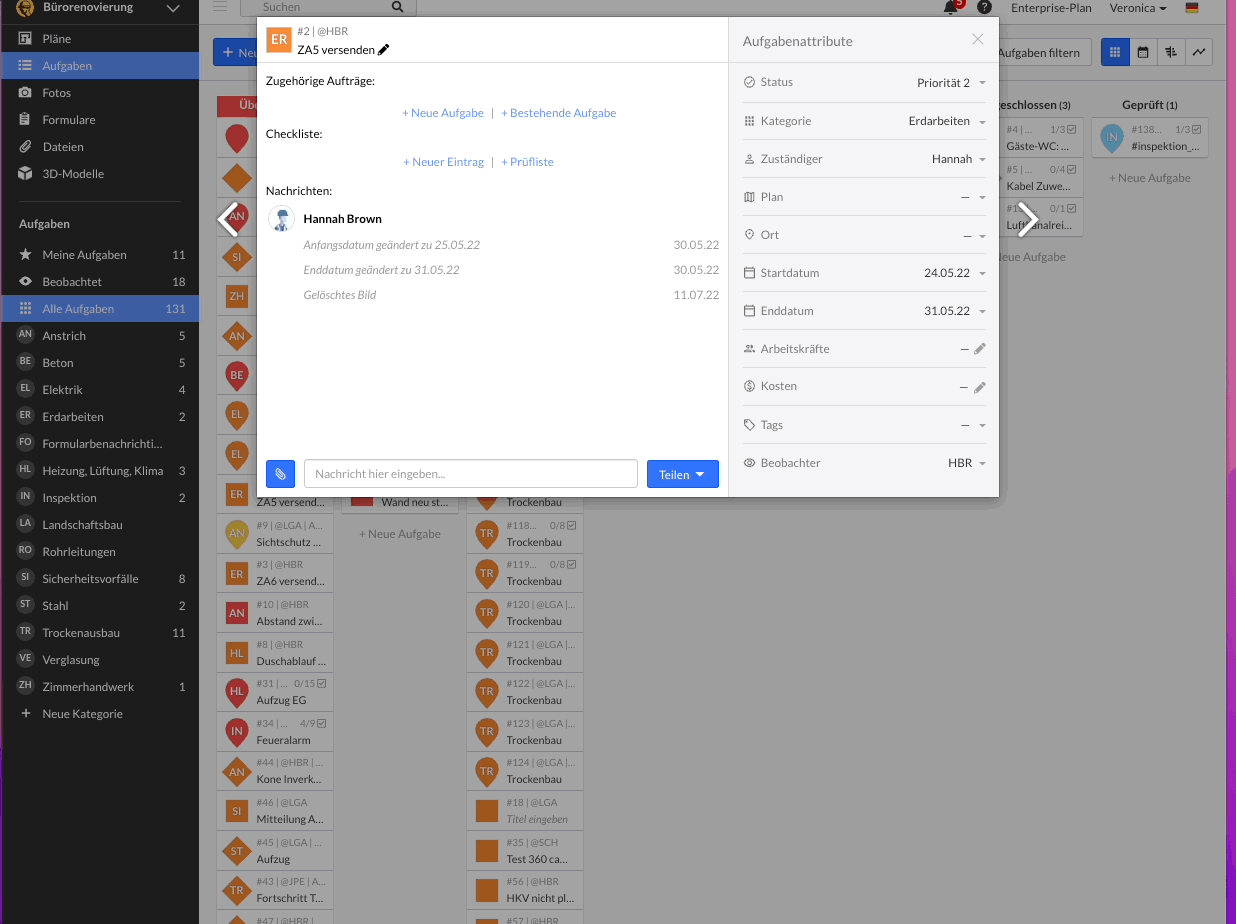Open the Enddatum dropdown showing 31.05.22

coord(954,311)
